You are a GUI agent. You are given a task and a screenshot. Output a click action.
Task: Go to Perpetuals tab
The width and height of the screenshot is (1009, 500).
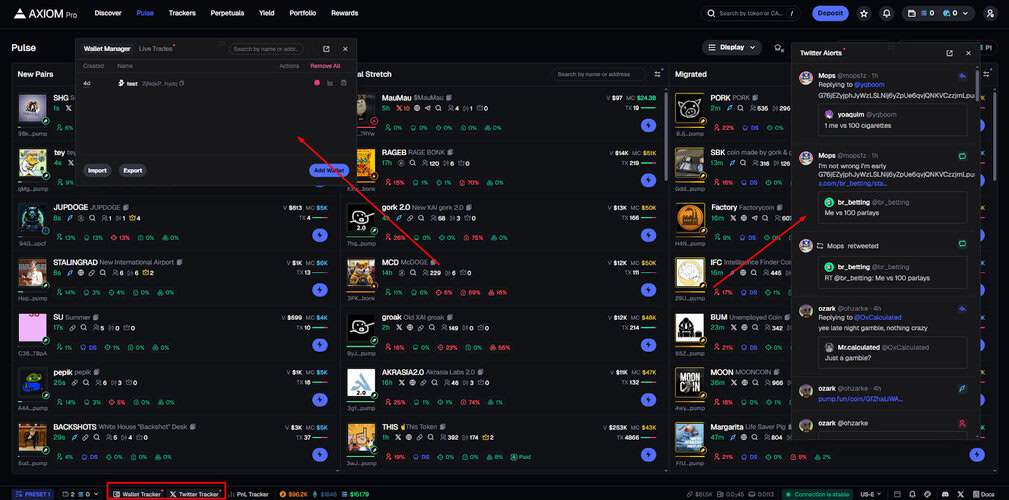[x=227, y=13]
